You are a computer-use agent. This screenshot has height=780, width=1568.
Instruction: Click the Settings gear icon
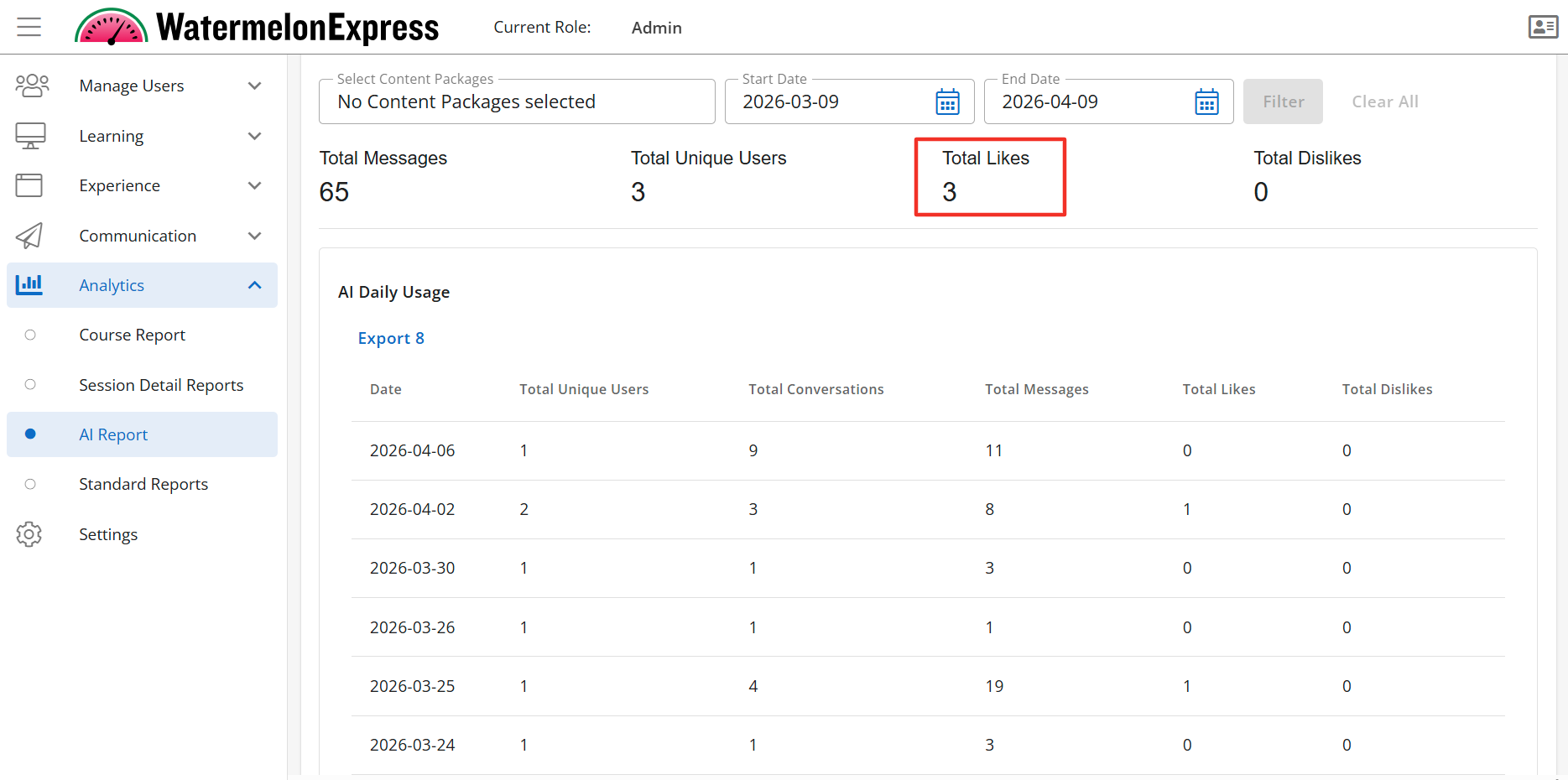(29, 534)
